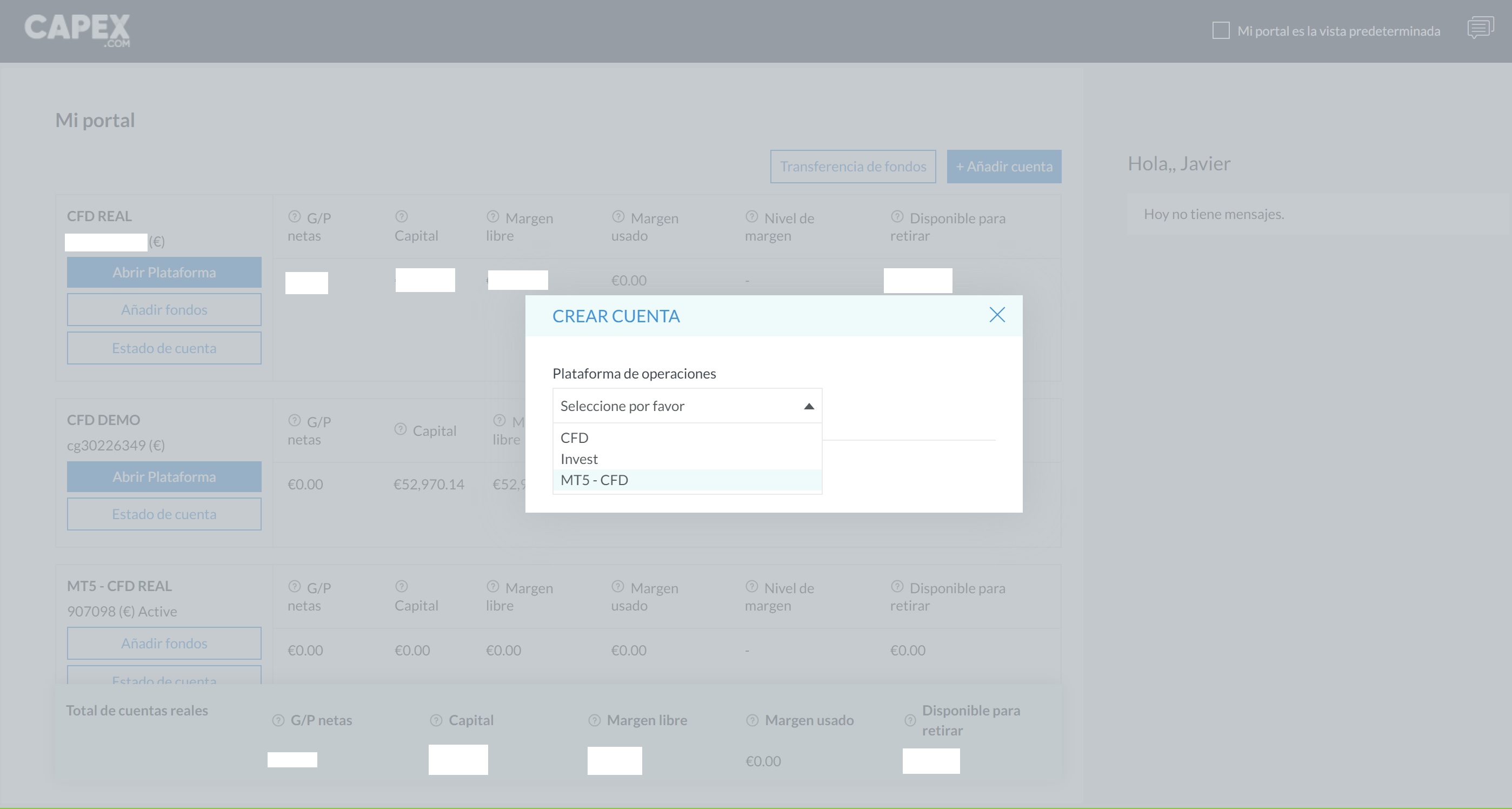This screenshot has height=809, width=1512.
Task: Click help icon for CFD REAL Nivel de margen
Action: pyautogui.click(x=751, y=217)
